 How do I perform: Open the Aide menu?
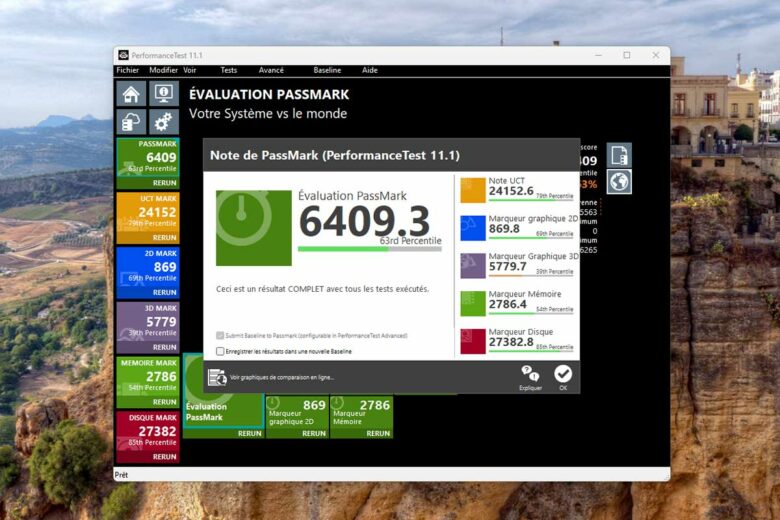click(370, 70)
